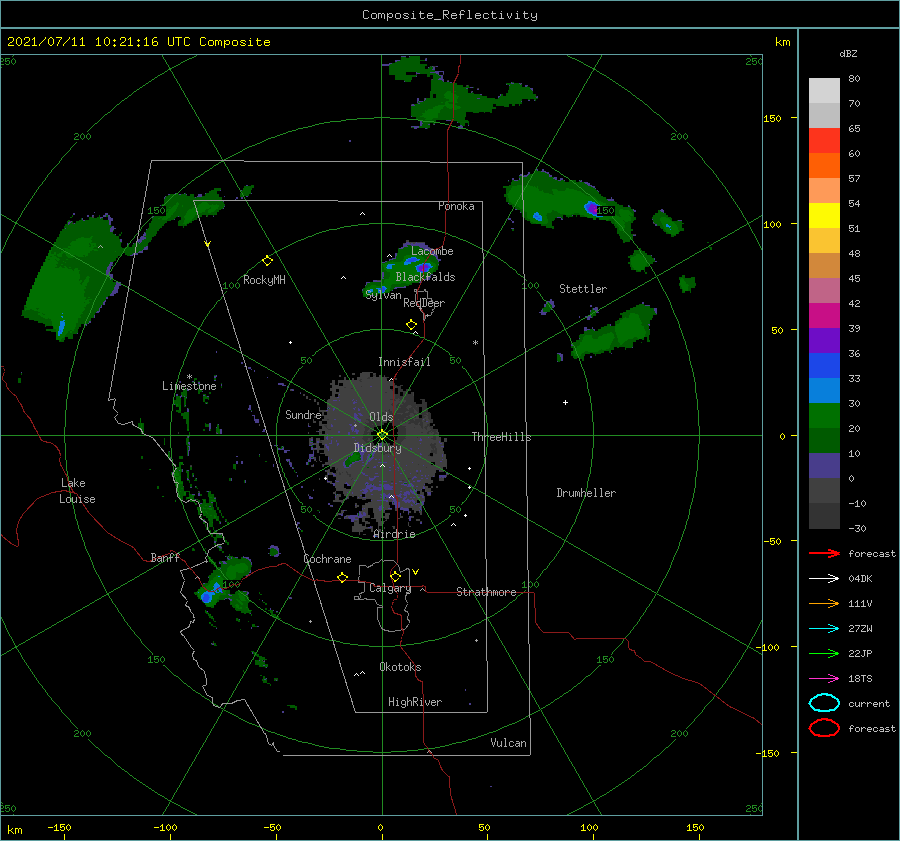Screen dimensions: 900x841
Task: Click the 30 dBZ light blue color swatch
Action: pos(824,390)
